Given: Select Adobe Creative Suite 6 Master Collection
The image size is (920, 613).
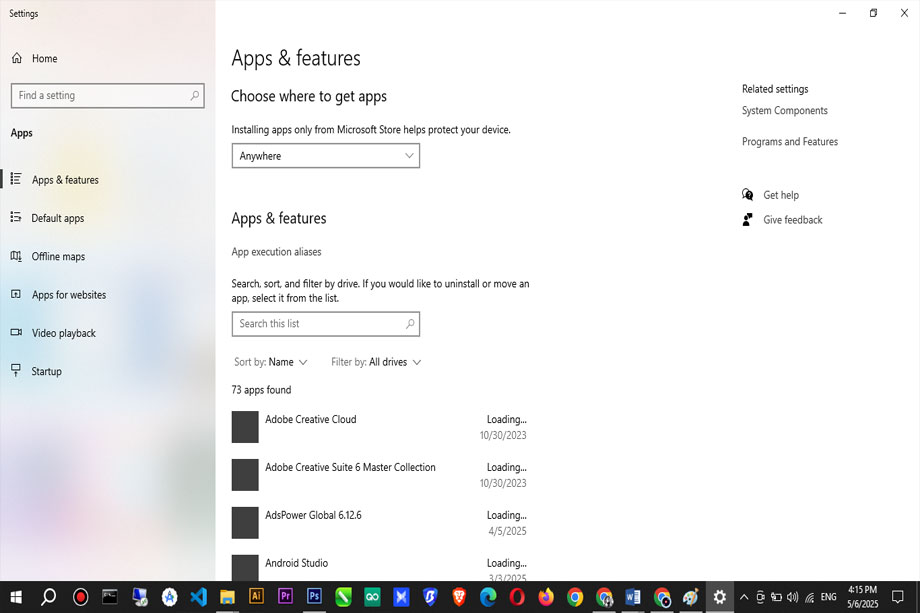Looking at the screenshot, I should [x=379, y=475].
